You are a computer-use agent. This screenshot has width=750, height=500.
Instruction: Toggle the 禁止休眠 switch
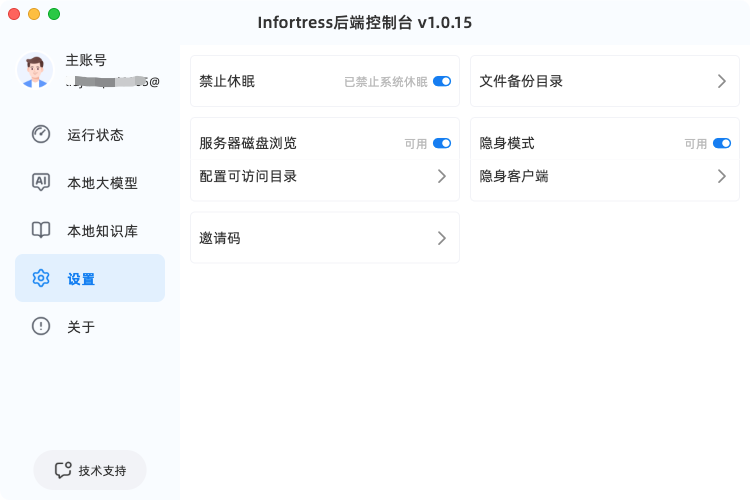pyautogui.click(x=441, y=81)
